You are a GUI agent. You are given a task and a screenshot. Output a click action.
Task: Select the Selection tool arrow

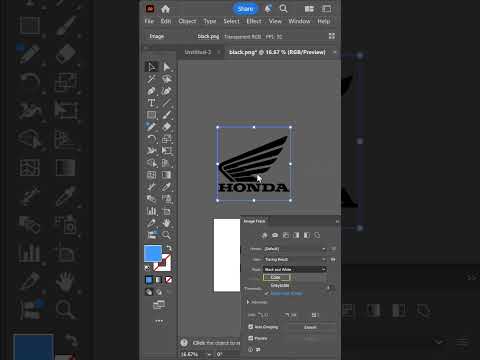(x=152, y=67)
